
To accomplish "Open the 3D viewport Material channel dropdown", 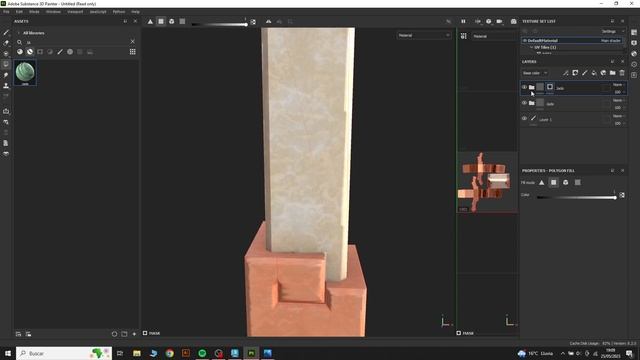I will tap(424, 36).
